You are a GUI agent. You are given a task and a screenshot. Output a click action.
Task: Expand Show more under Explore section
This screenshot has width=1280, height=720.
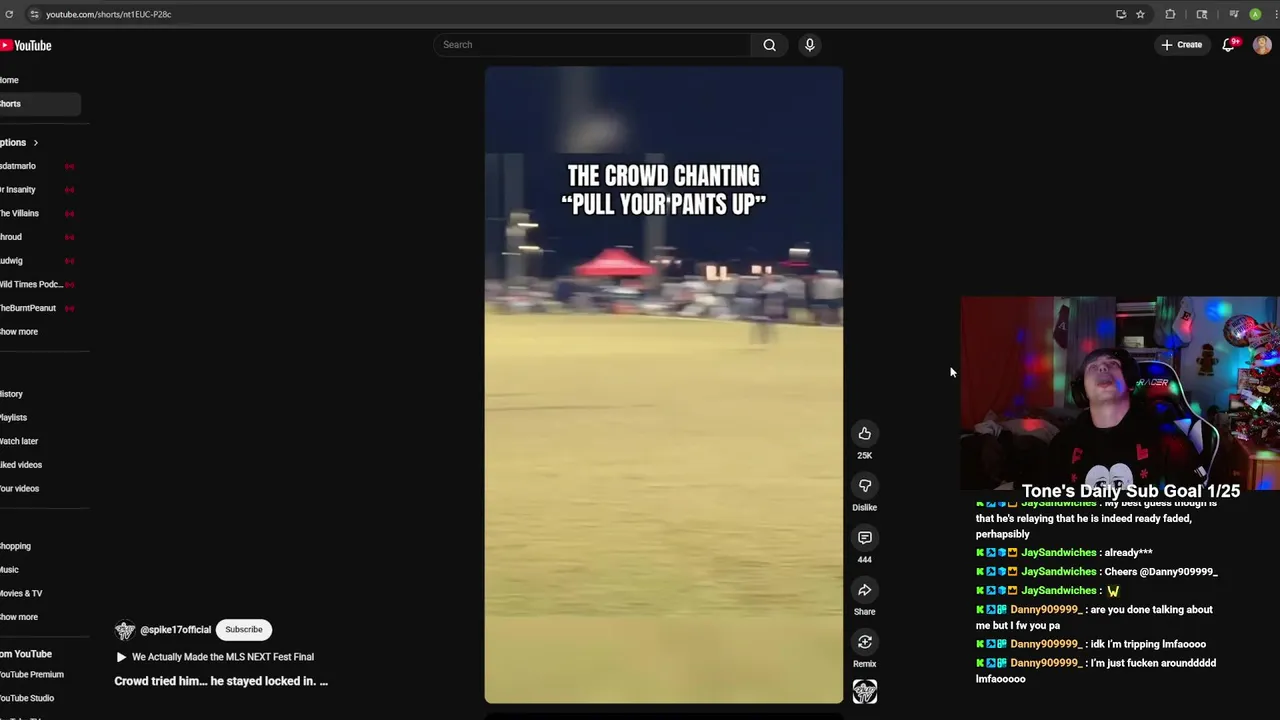pyautogui.click(x=19, y=617)
